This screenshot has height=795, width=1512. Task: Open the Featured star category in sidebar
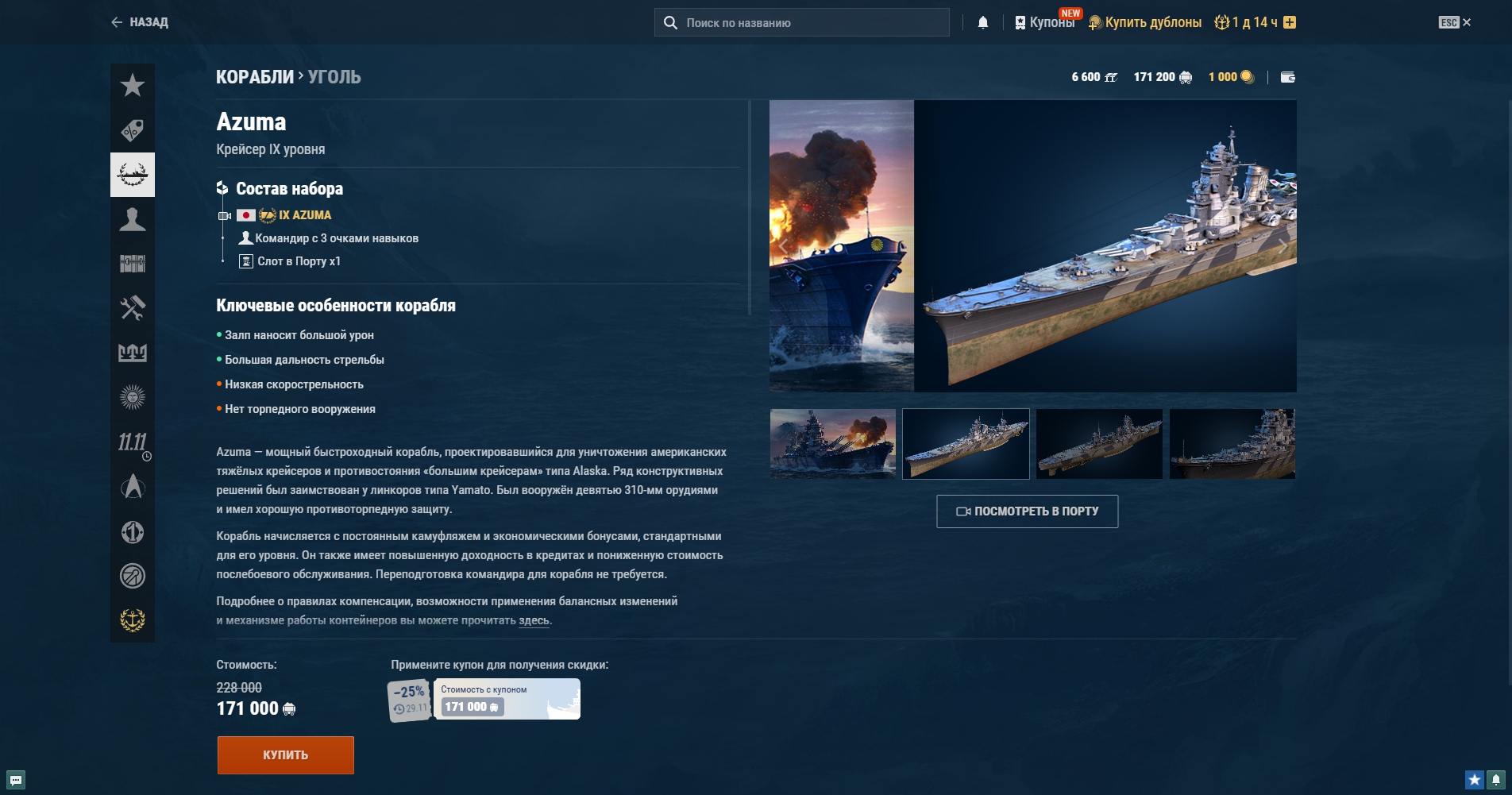click(133, 85)
